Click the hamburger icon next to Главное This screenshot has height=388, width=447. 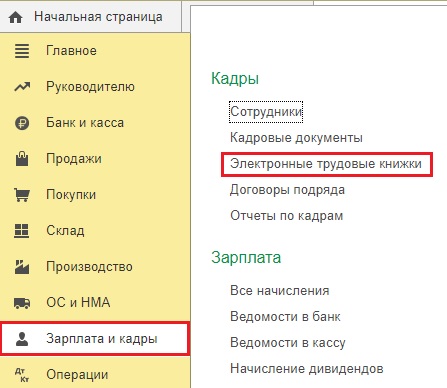coord(22,51)
